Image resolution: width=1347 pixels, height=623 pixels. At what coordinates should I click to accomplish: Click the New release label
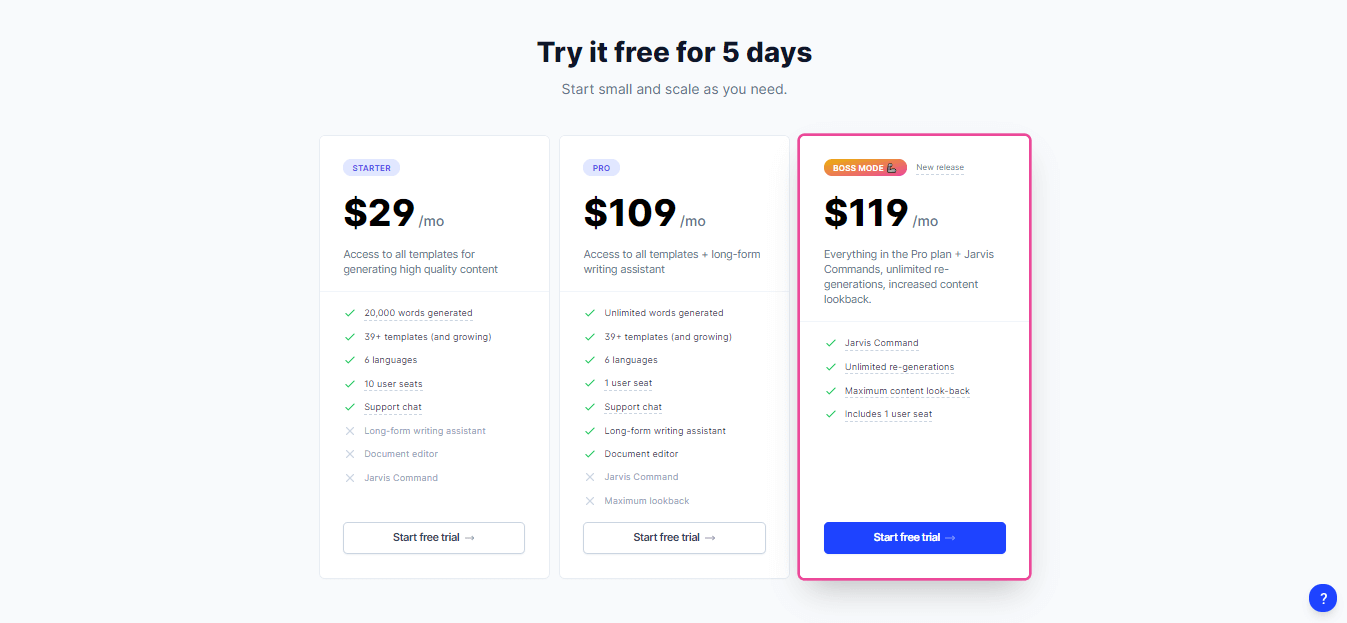(x=940, y=168)
